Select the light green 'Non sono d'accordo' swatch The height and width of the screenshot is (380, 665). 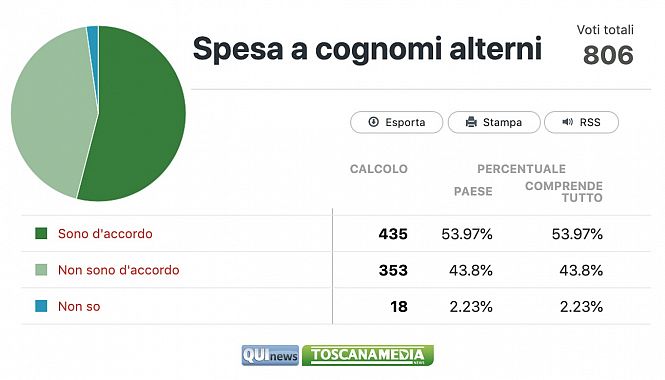(41, 270)
